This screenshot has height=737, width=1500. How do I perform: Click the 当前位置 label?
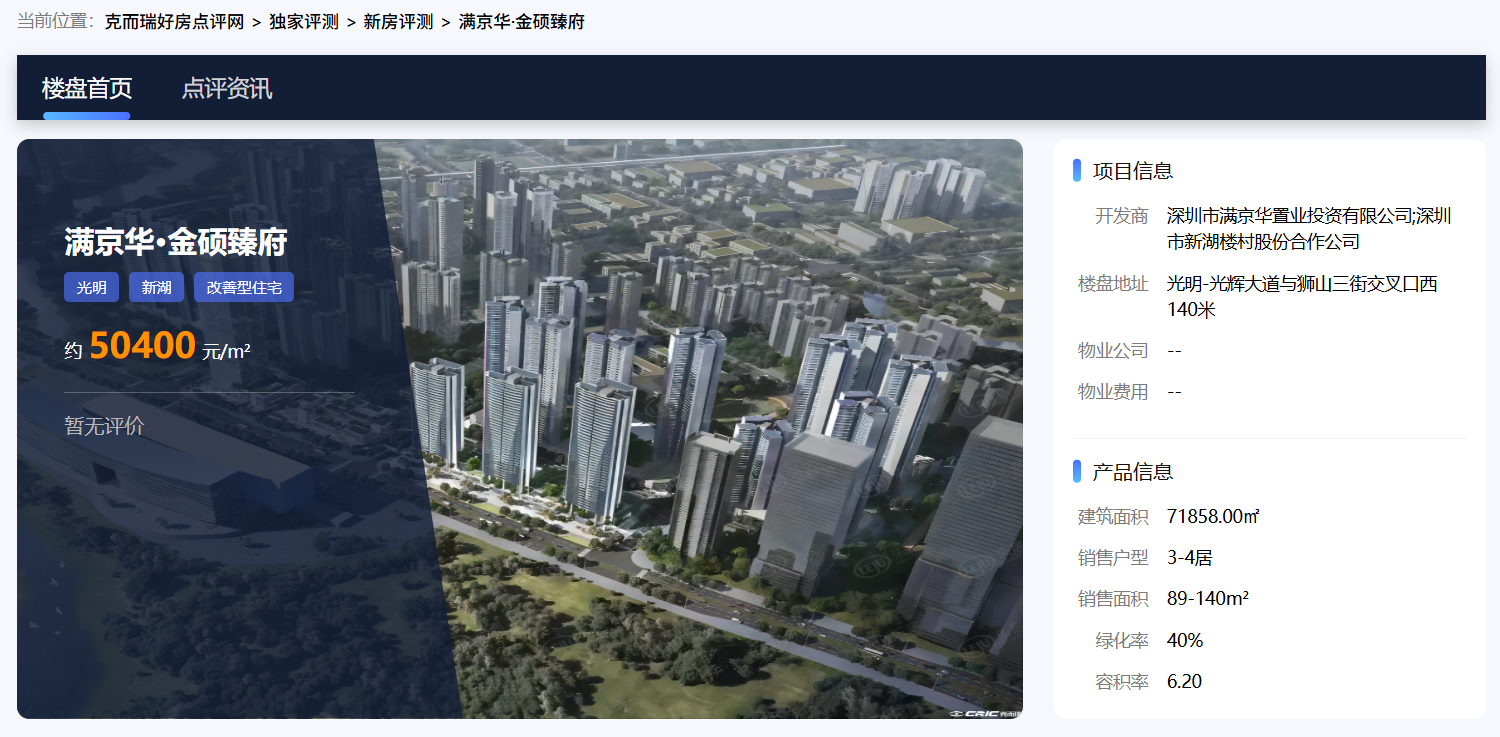(x=56, y=21)
